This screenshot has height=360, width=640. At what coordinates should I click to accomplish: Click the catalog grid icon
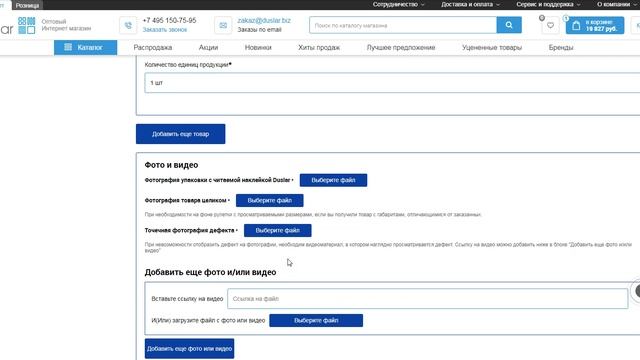click(68, 47)
